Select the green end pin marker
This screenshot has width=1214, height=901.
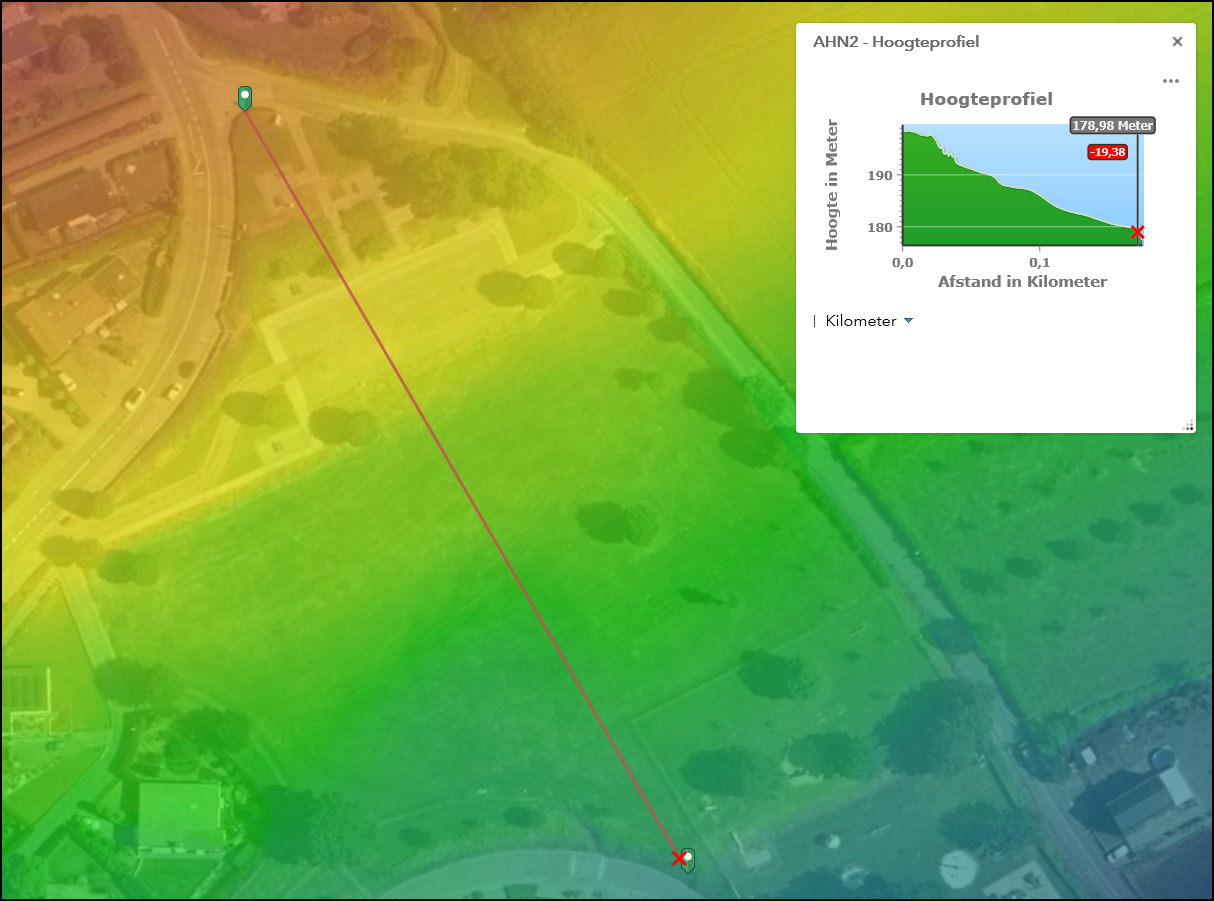coord(689,859)
